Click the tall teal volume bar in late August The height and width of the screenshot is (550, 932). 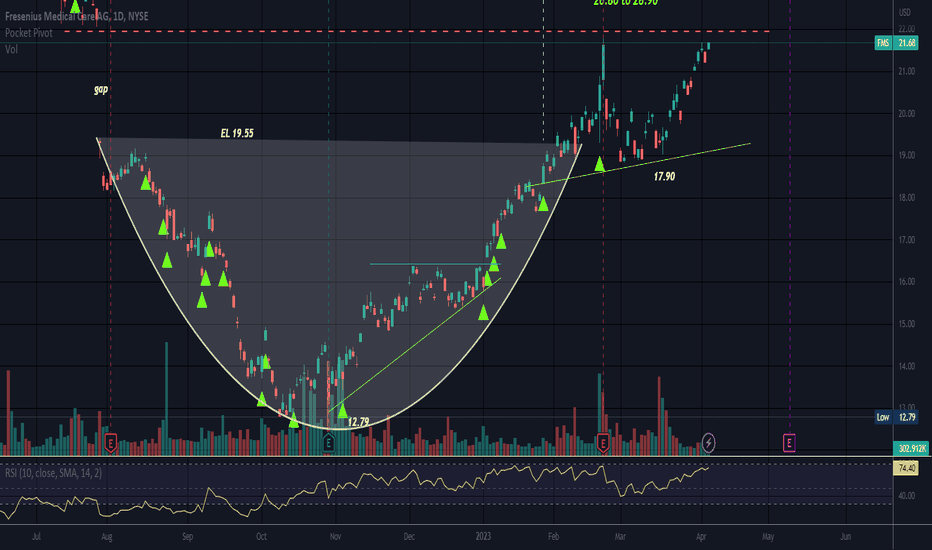pyautogui.click(x=166, y=398)
